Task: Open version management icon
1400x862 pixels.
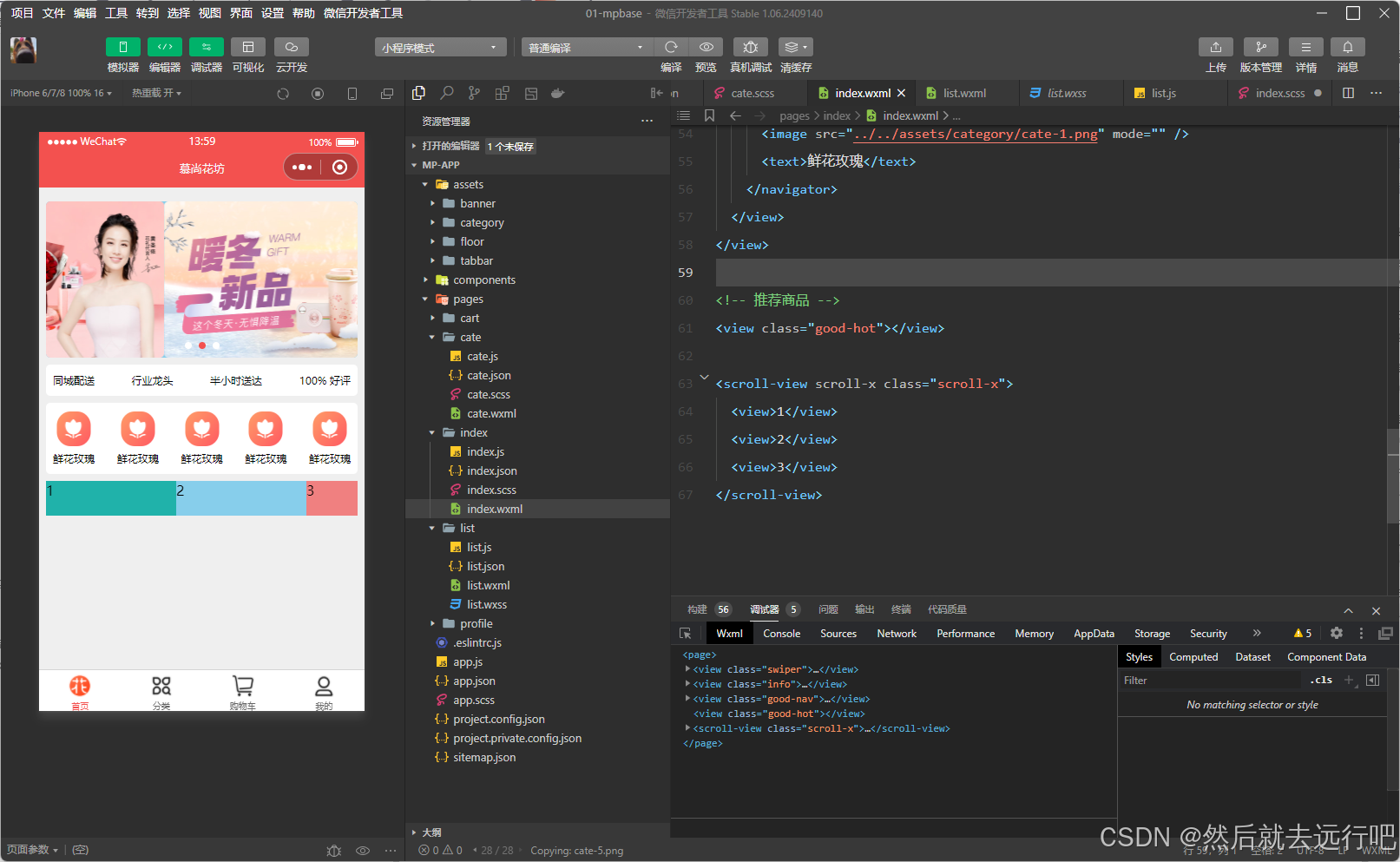Action: click(1260, 47)
